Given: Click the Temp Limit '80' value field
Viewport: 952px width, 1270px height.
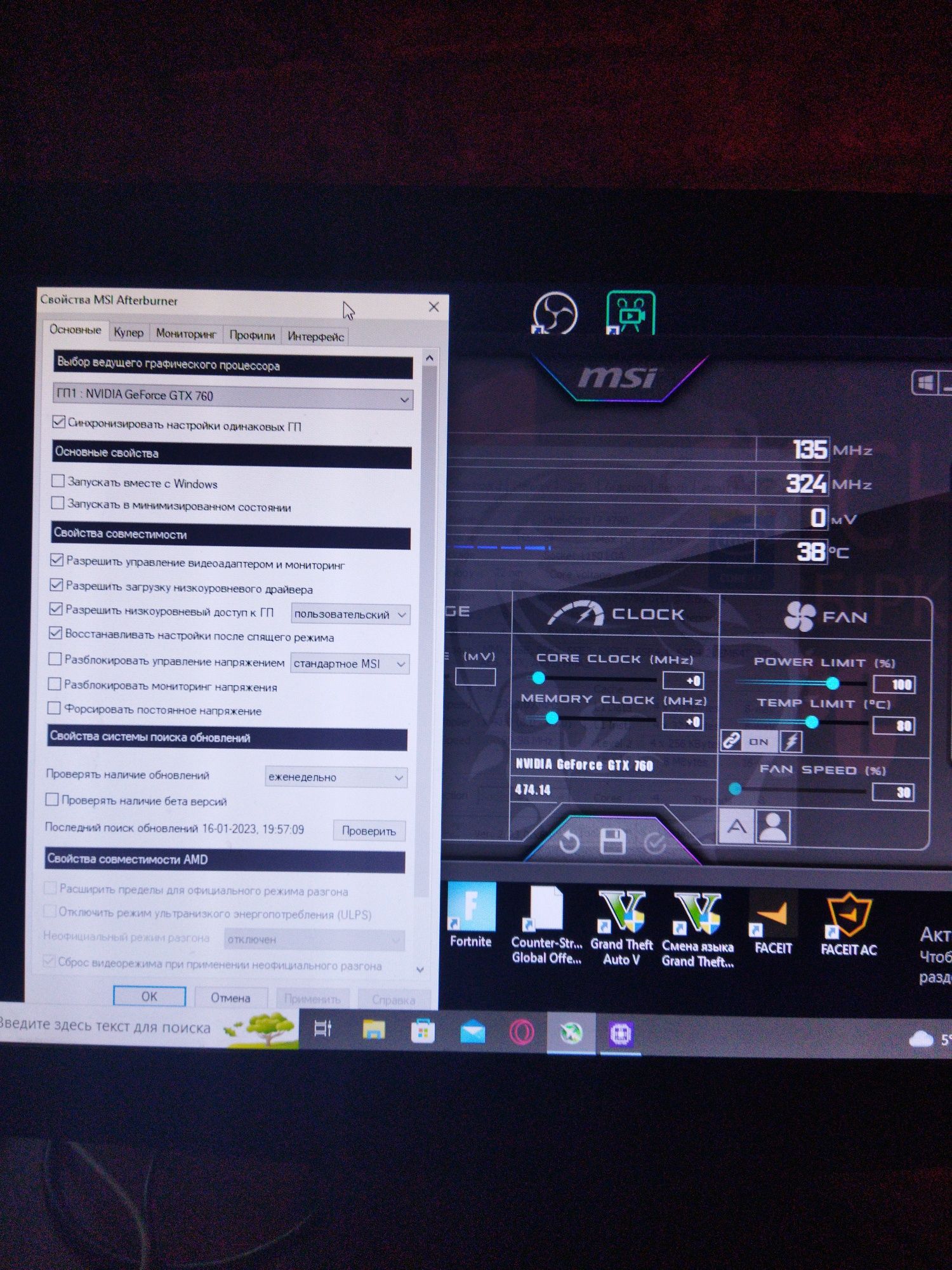Looking at the screenshot, I should [894, 726].
